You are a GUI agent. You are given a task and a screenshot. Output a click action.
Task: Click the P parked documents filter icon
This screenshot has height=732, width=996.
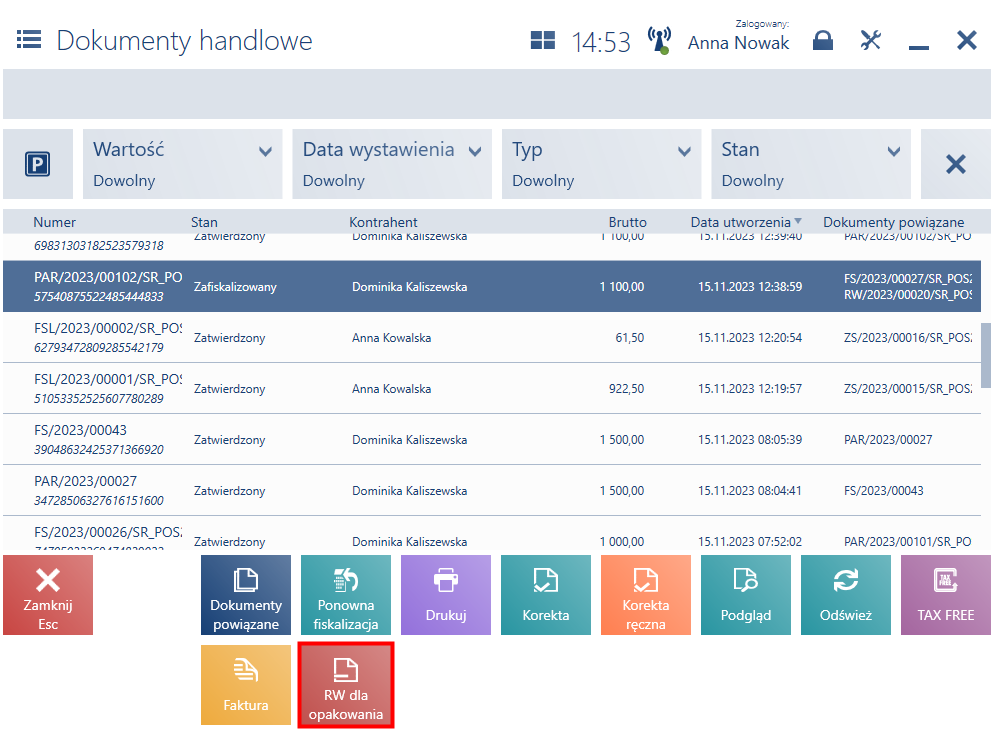tap(37, 164)
